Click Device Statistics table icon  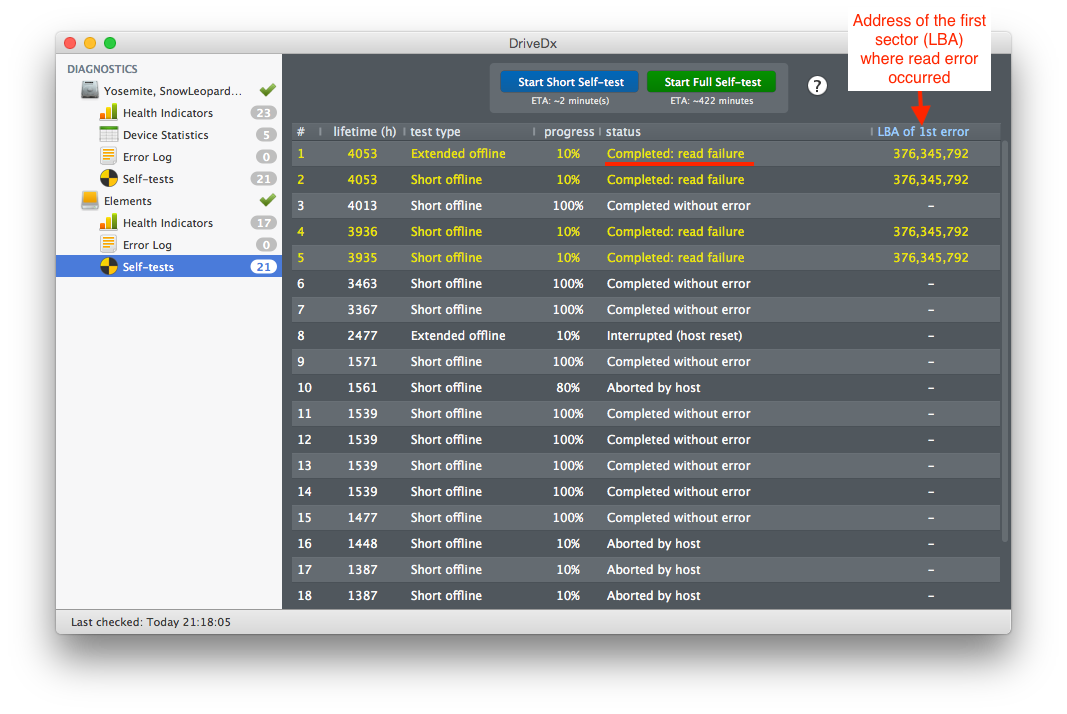(x=108, y=134)
